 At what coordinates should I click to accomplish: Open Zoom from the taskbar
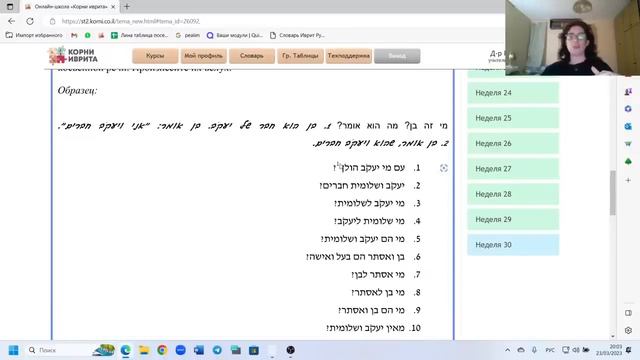pos(180,350)
